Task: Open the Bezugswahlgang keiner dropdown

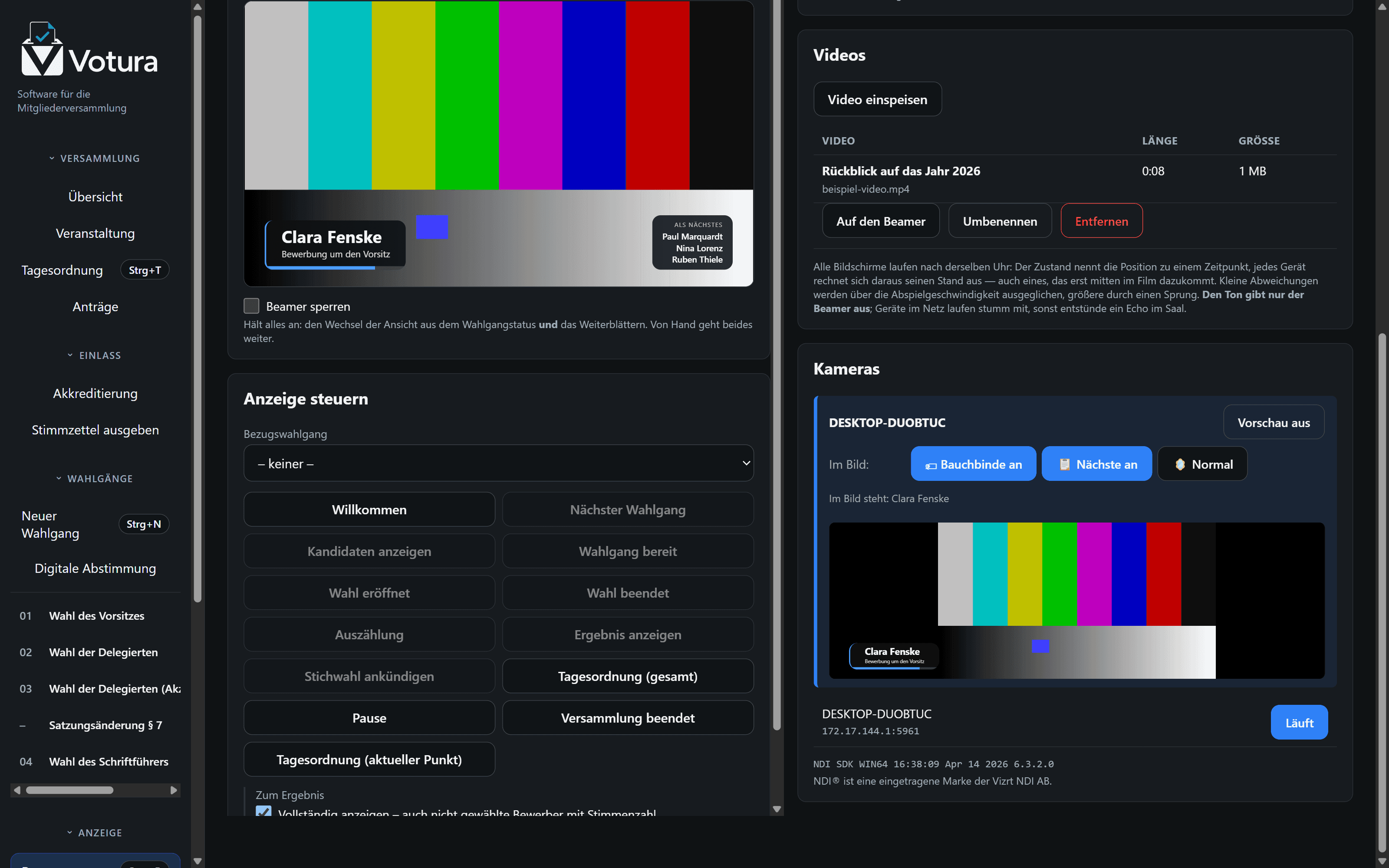Action: [x=498, y=463]
